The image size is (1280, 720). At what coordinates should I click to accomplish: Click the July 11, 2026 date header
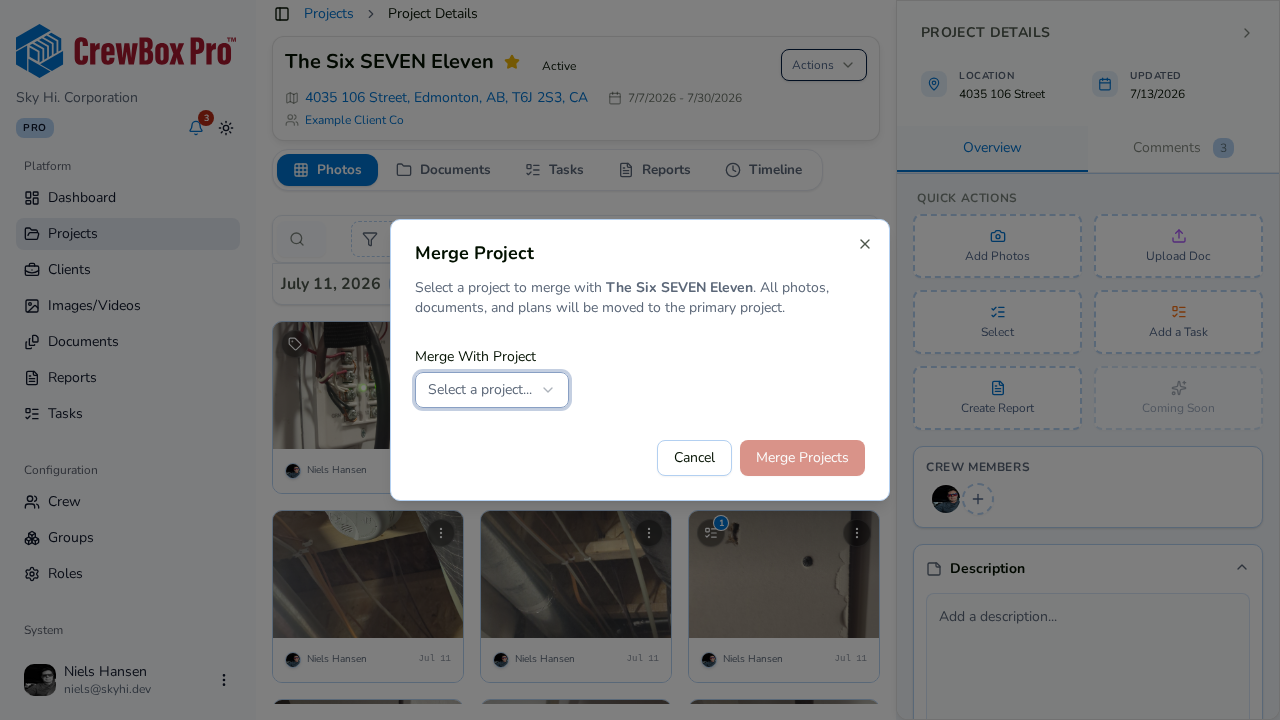pos(331,284)
